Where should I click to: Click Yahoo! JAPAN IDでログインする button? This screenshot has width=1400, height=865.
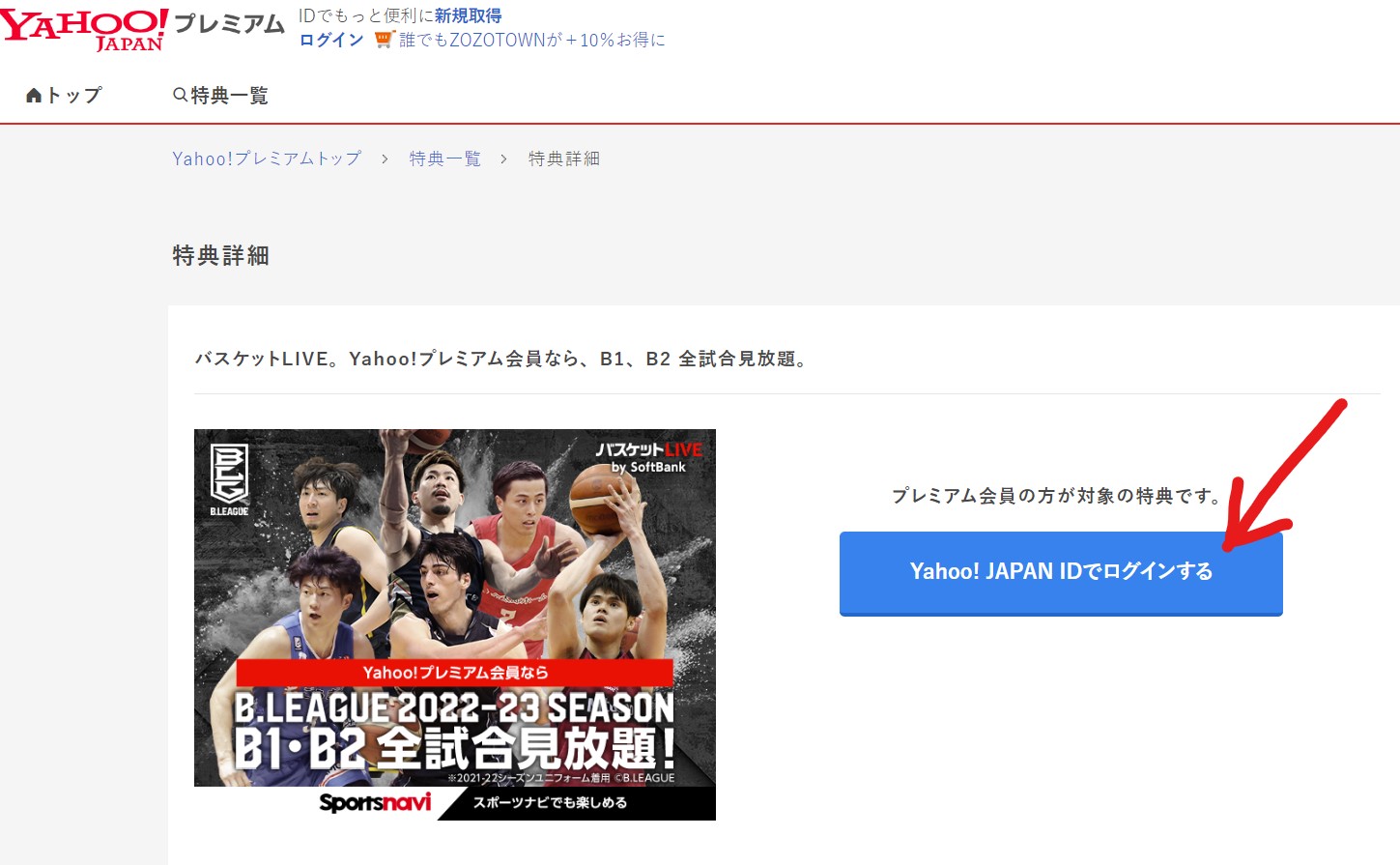(1061, 572)
